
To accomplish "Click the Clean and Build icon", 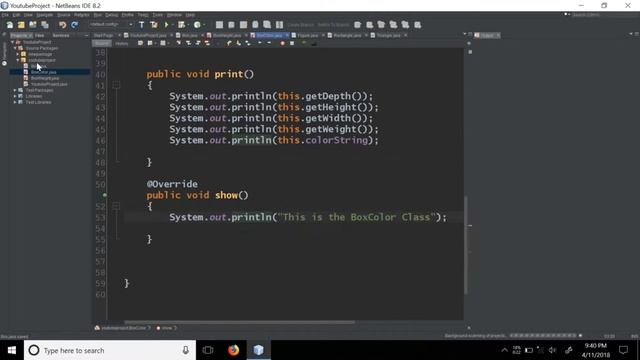I will coord(154,25).
